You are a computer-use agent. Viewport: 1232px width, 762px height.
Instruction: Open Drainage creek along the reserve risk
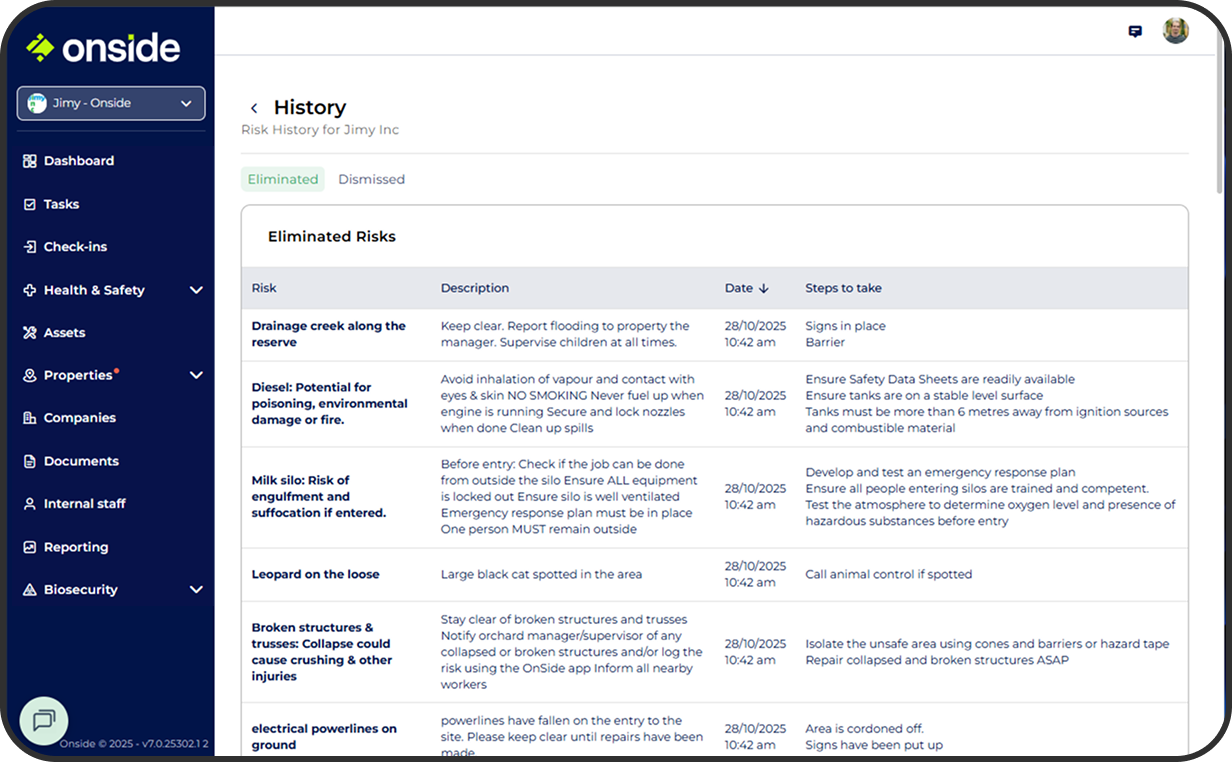coord(329,334)
